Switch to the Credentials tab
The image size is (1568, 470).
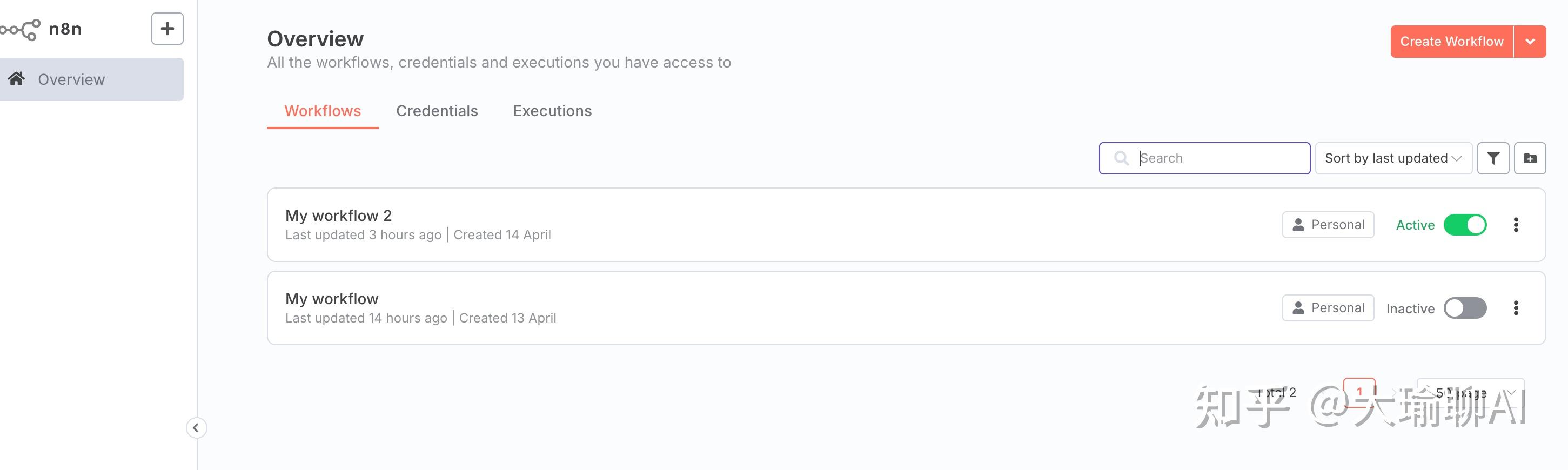[x=437, y=111]
